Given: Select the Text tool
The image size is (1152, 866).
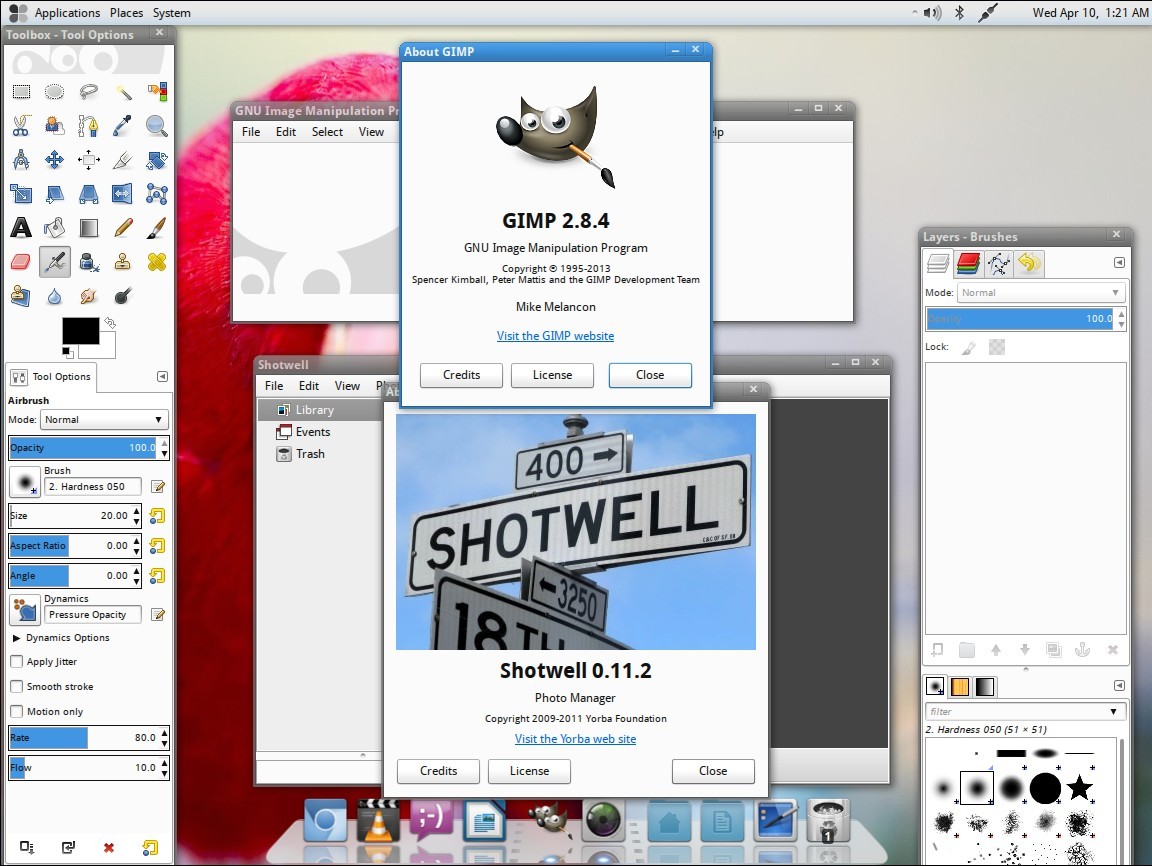Looking at the screenshot, I should [x=21, y=228].
